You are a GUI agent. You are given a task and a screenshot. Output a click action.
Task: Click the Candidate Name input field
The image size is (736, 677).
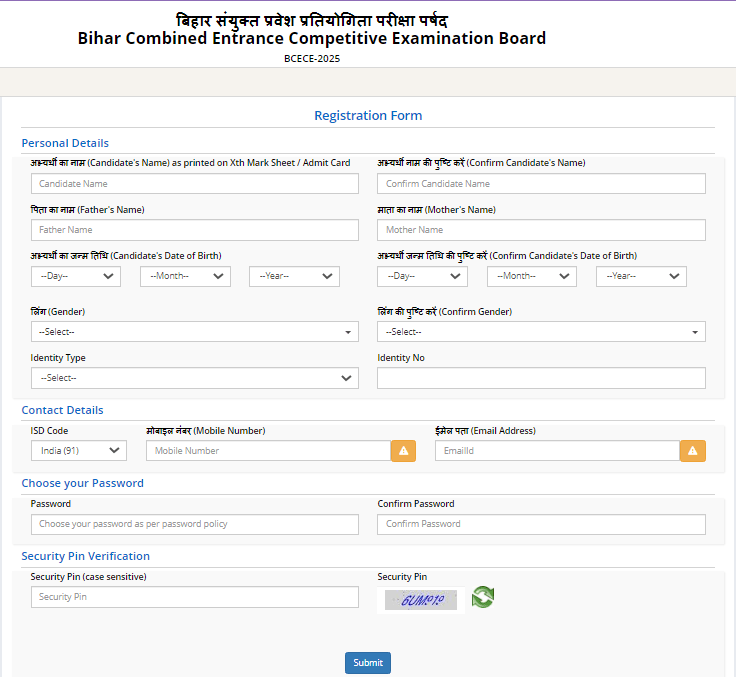(x=194, y=184)
